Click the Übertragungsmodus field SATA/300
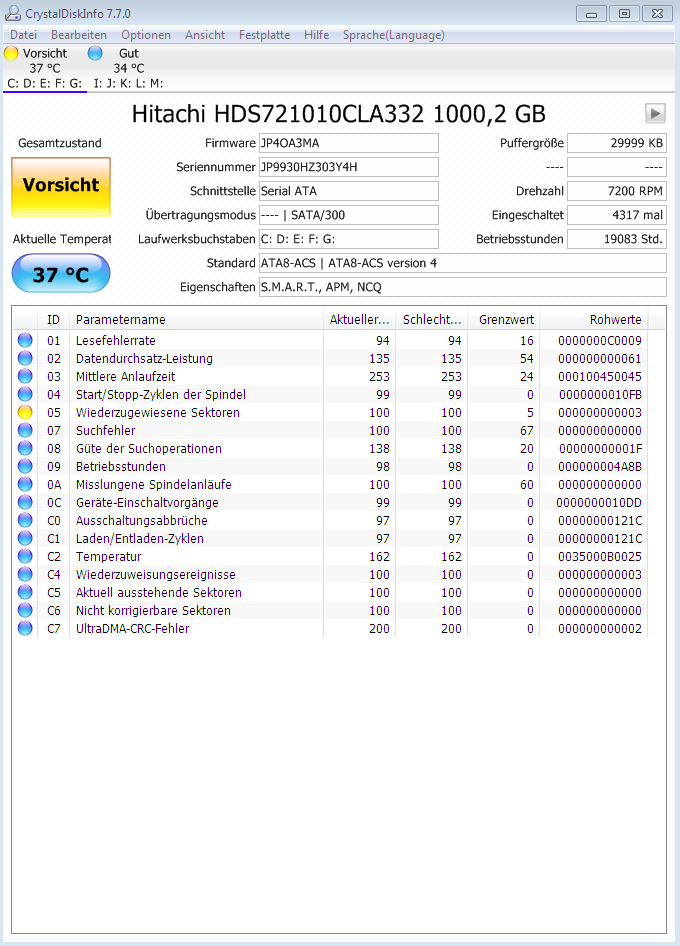The width and height of the screenshot is (680, 946). 349,215
